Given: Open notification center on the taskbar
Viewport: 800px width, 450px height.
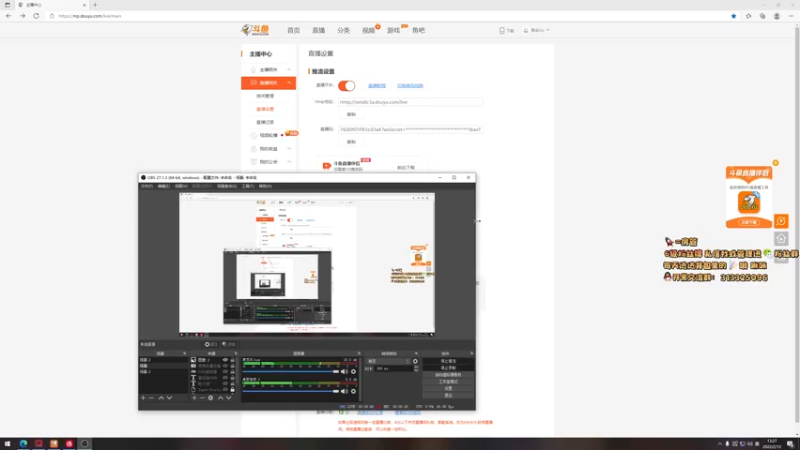Looking at the screenshot, I should coord(790,444).
